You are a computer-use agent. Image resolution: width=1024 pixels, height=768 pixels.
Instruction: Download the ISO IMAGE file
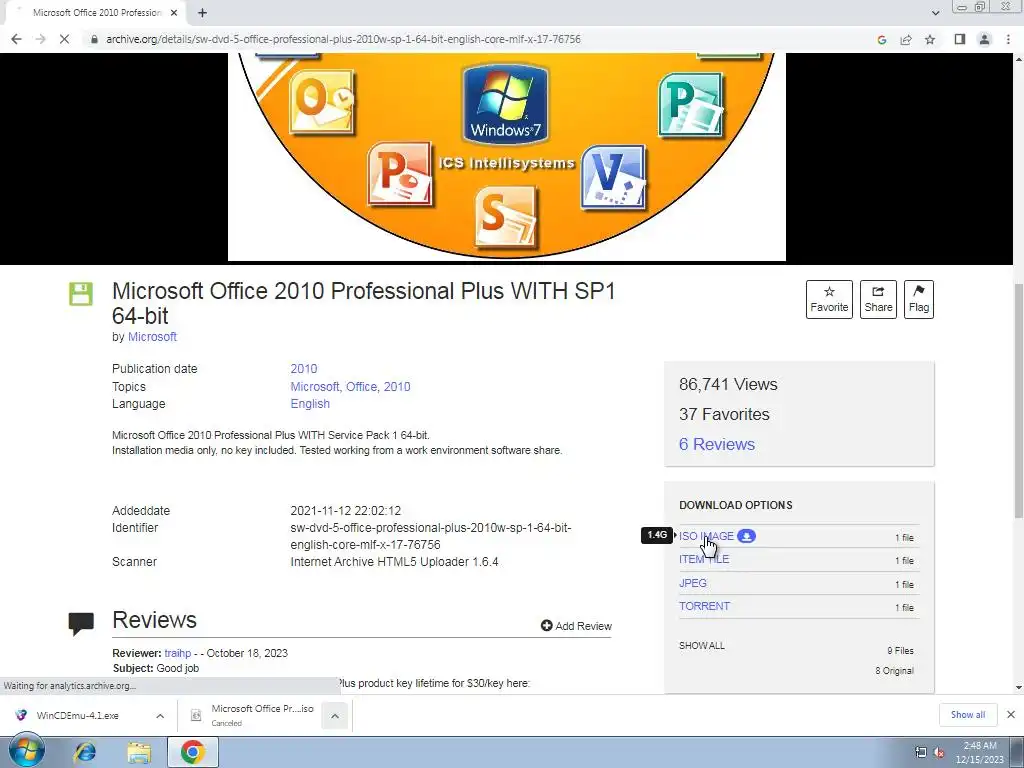click(706, 536)
